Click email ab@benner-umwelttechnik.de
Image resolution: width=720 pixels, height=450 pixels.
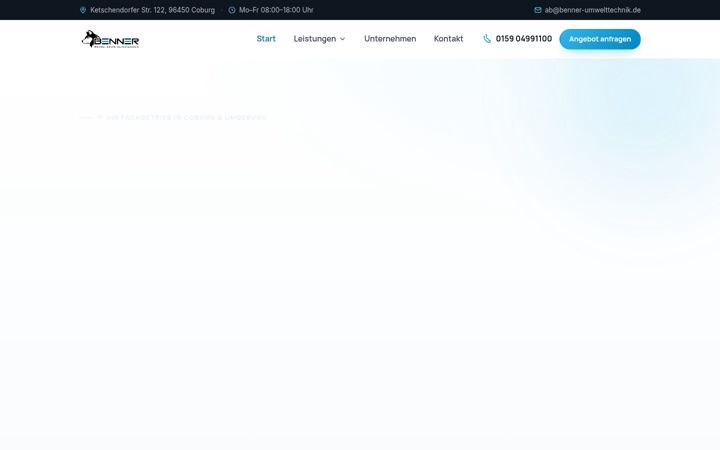(x=592, y=10)
